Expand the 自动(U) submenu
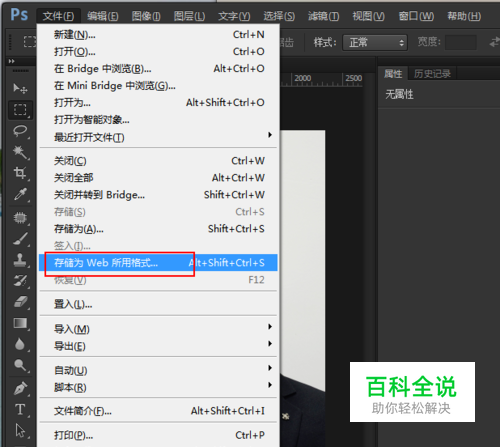Viewport: 500px width, 447px height. click(158, 370)
